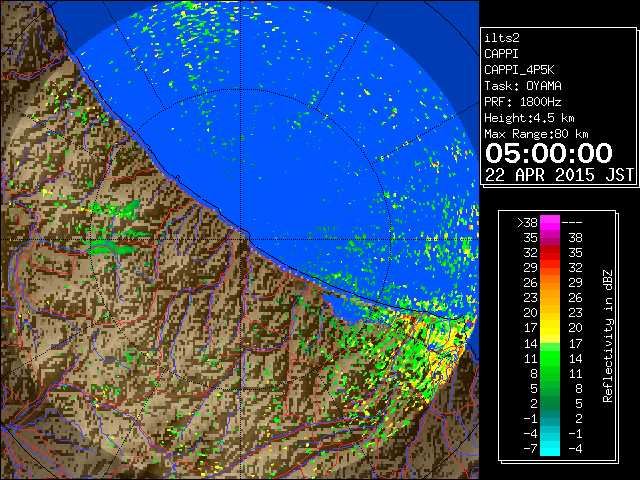Click the '-4' bottom-right legend value
640x480 pixels.
(575, 449)
